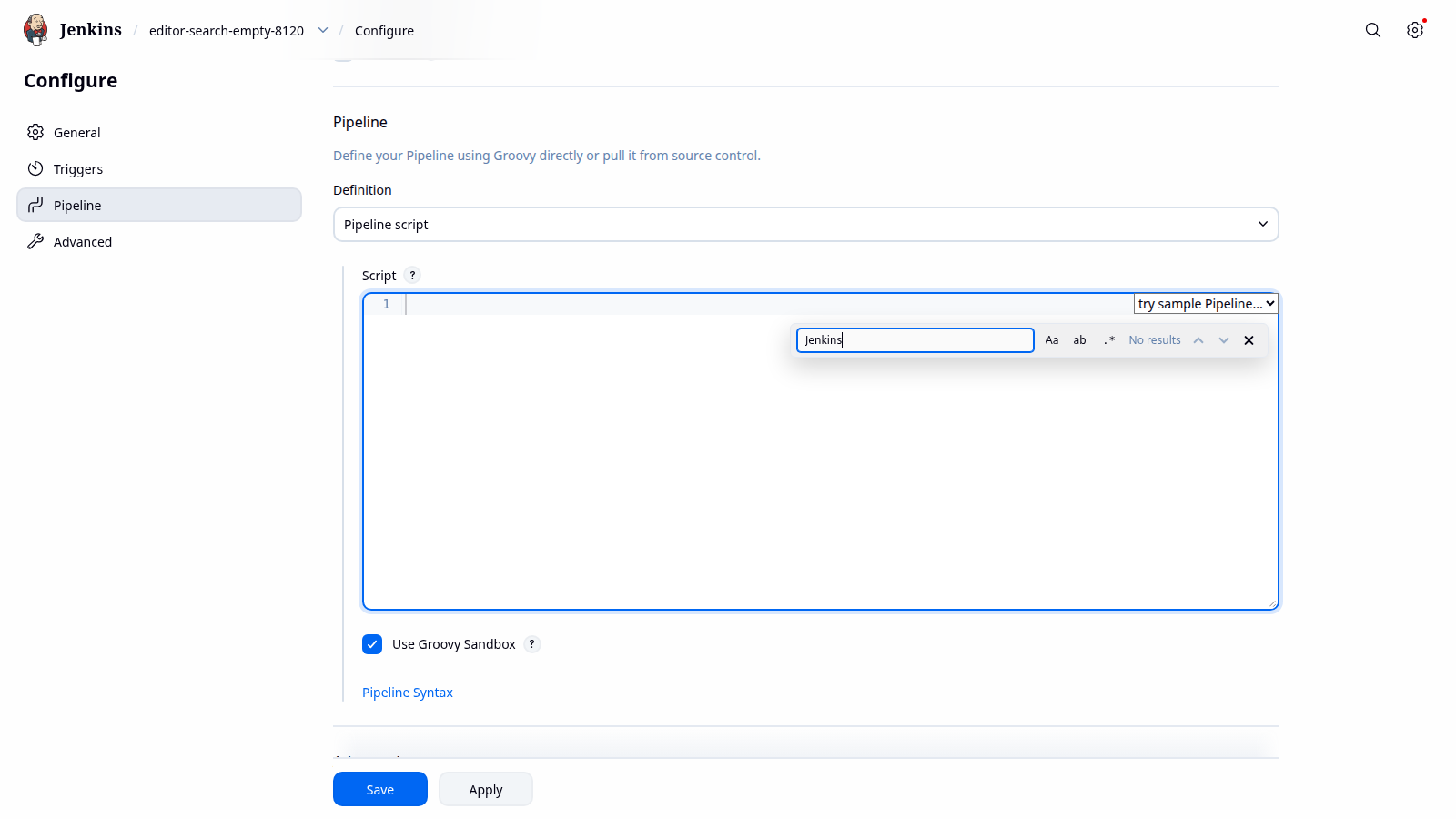Focus the find input containing Jenkins
The image size is (1456, 819).
click(915, 340)
